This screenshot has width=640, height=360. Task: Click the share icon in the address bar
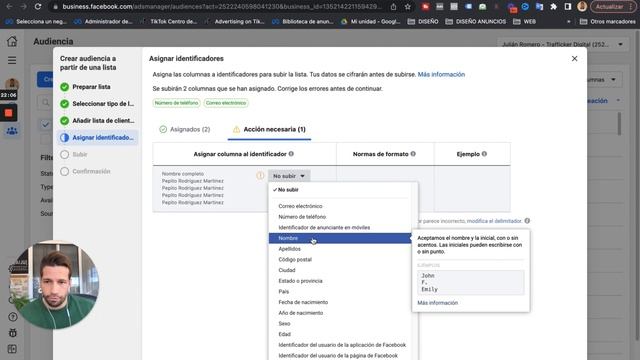pos(393,7)
